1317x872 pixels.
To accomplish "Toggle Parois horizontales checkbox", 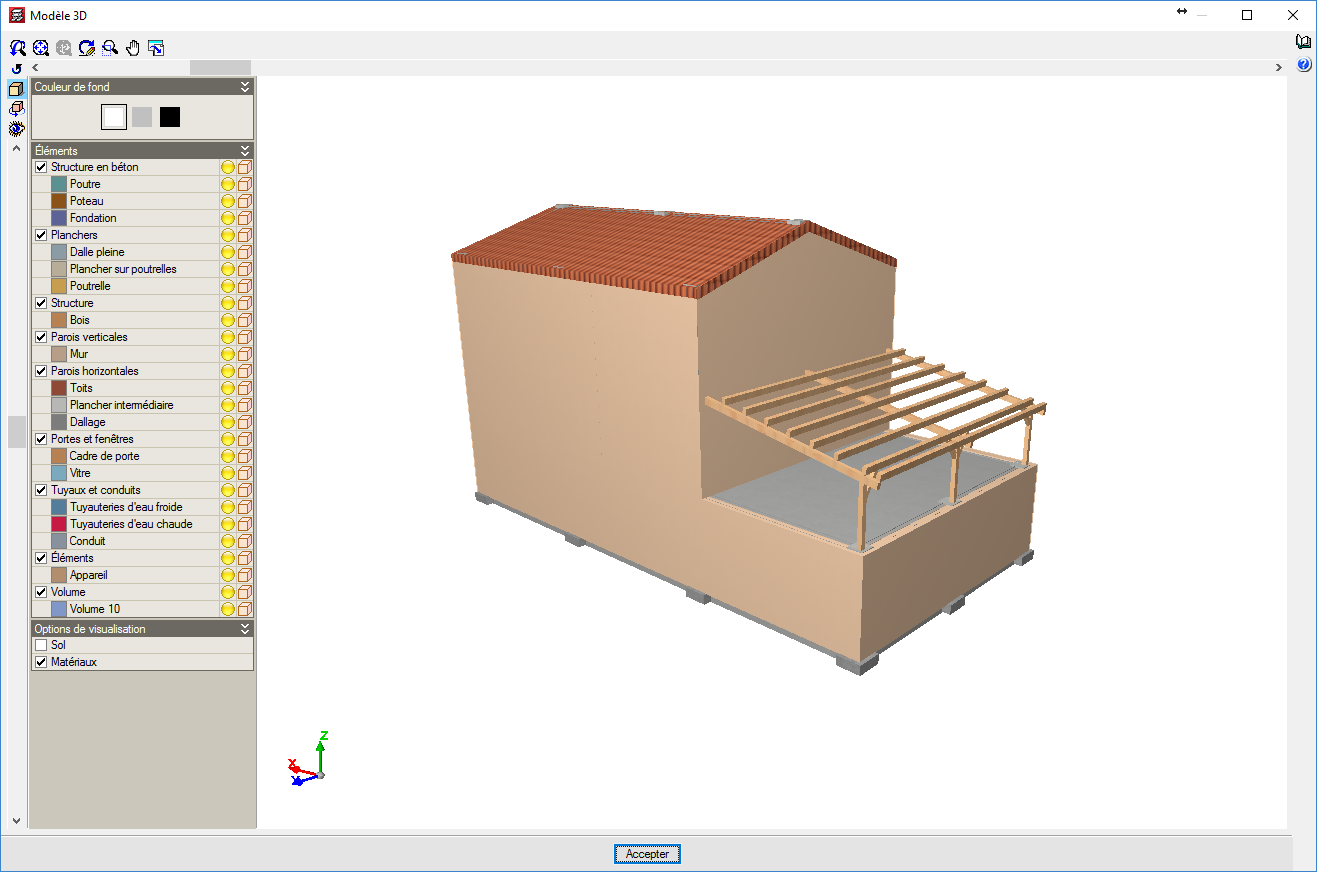I will 41,371.
